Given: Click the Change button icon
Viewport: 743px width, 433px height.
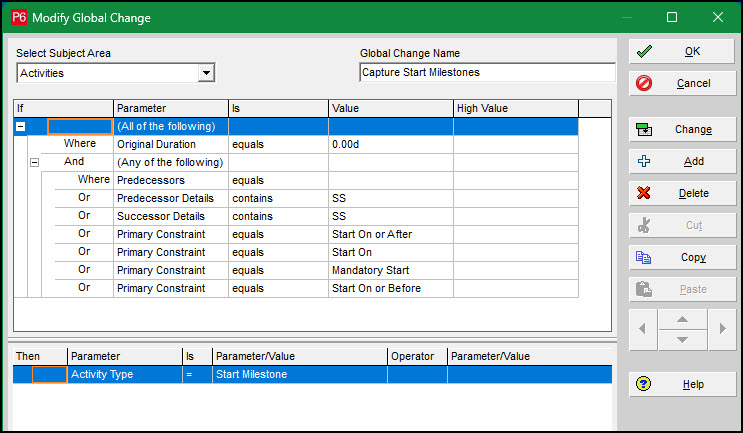Looking at the screenshot, I should (644, 129).
